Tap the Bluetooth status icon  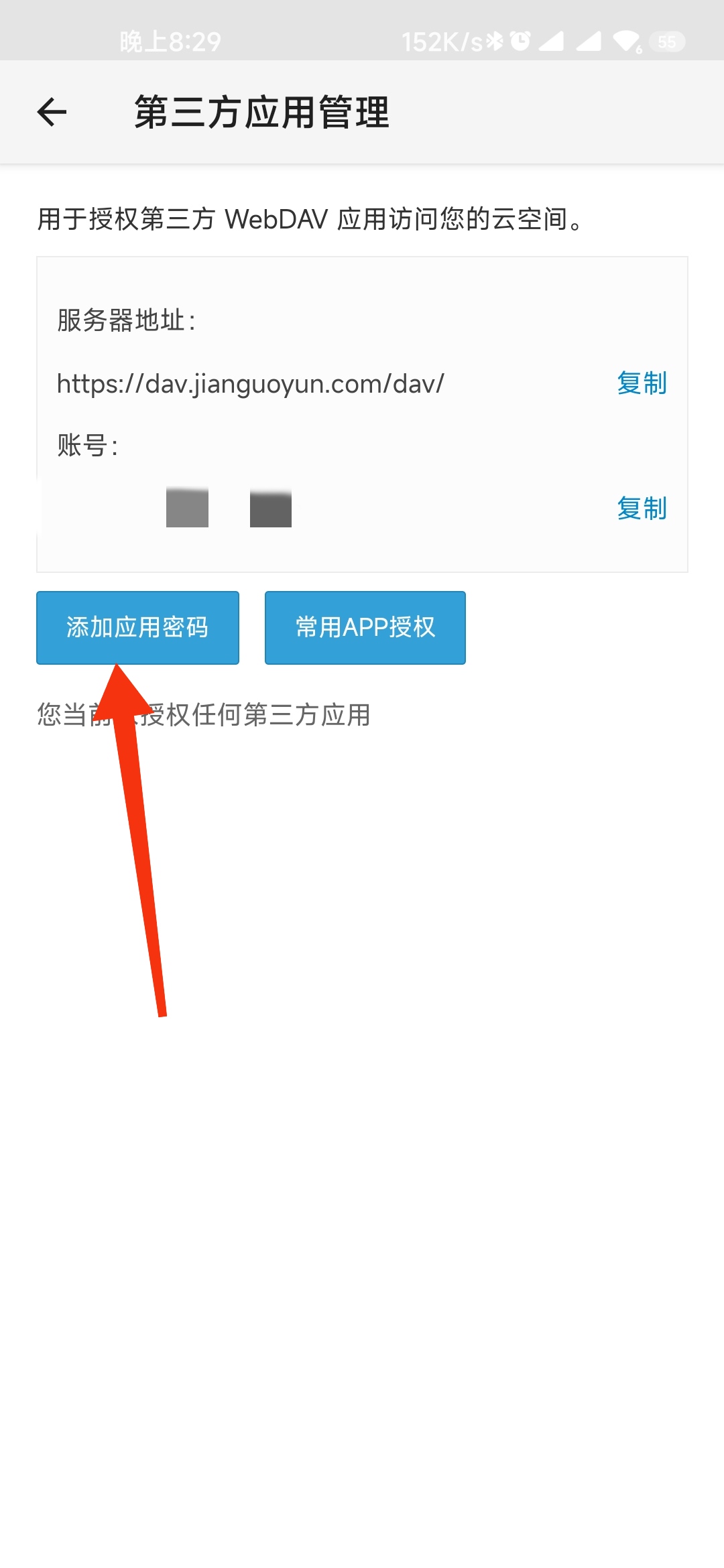(x=495, y=42)
